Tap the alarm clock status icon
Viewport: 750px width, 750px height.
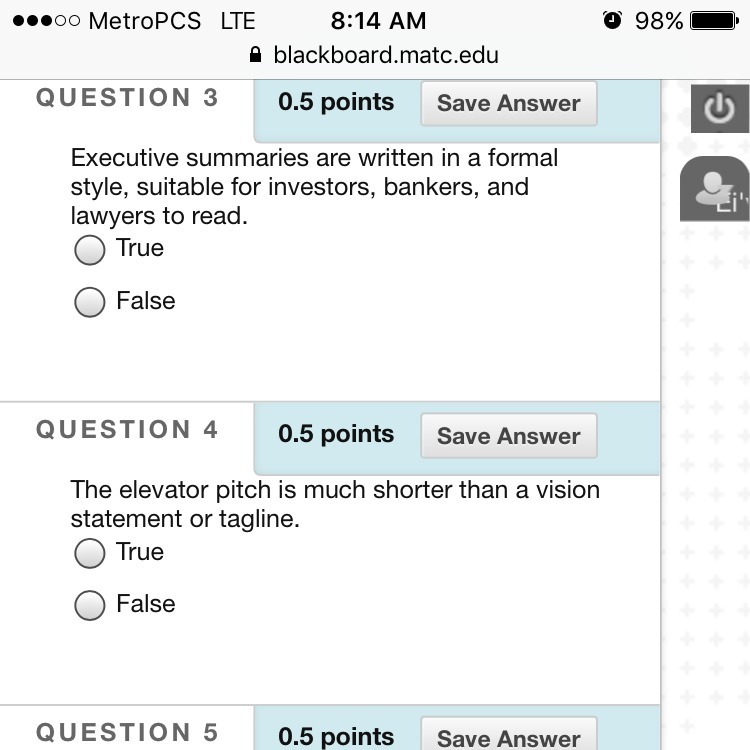613,21
